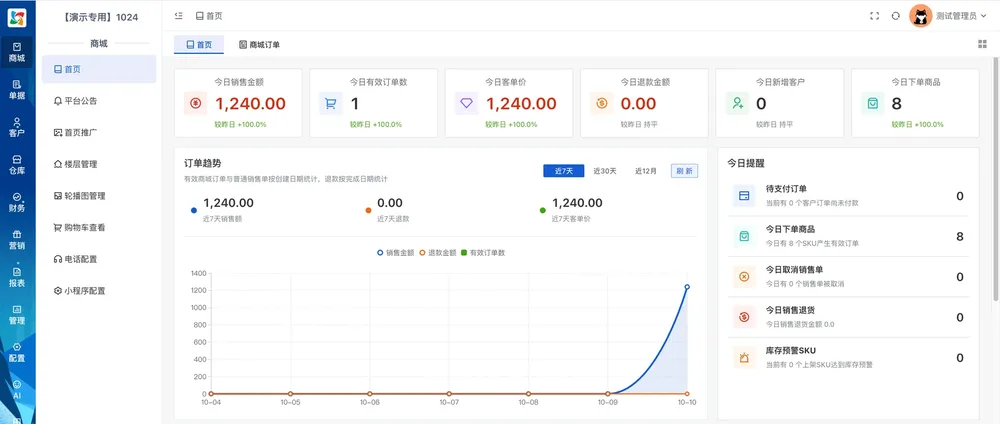Screen dimensions: 1000x424
Task: Click the 近7天退款 value 0.00
Action: click(390, 203)
